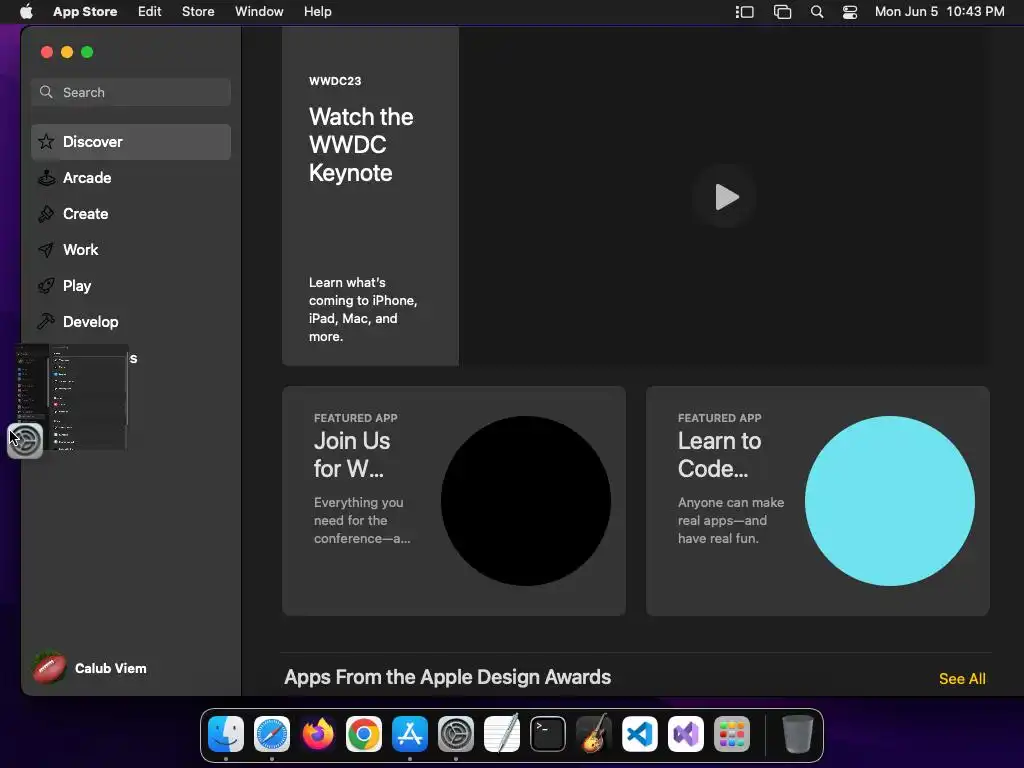Open Finder from the Dock
The image size is (1024, 768).
coord(226,734)
